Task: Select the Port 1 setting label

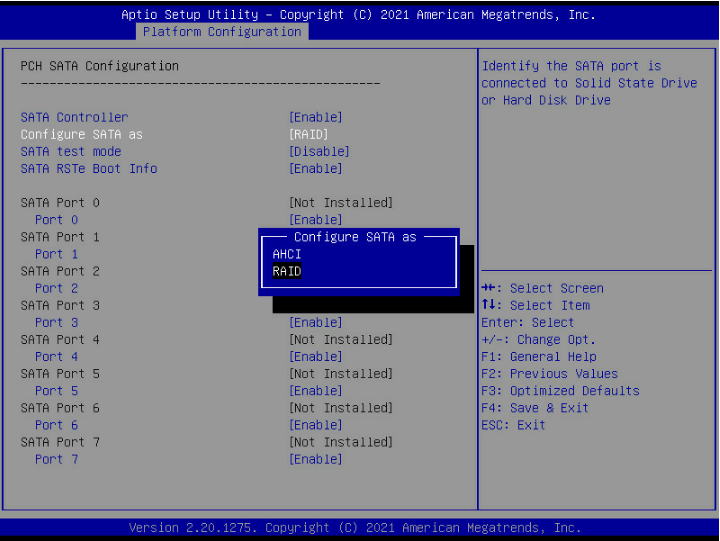Action: pos(56,254)
